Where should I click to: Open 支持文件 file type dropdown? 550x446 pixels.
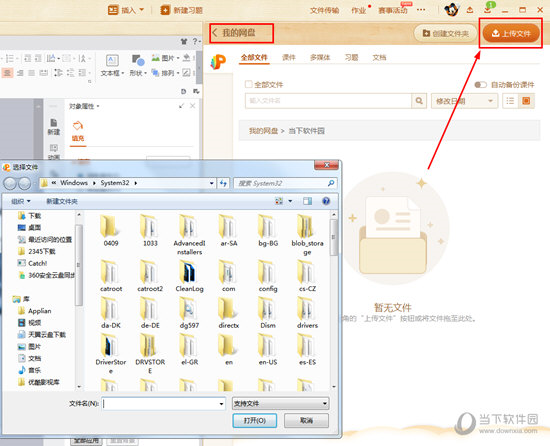[280, 404]
